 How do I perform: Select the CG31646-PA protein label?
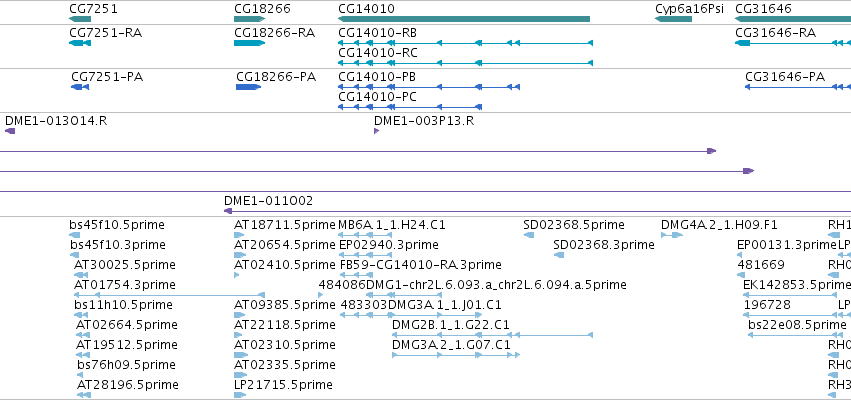785,77
